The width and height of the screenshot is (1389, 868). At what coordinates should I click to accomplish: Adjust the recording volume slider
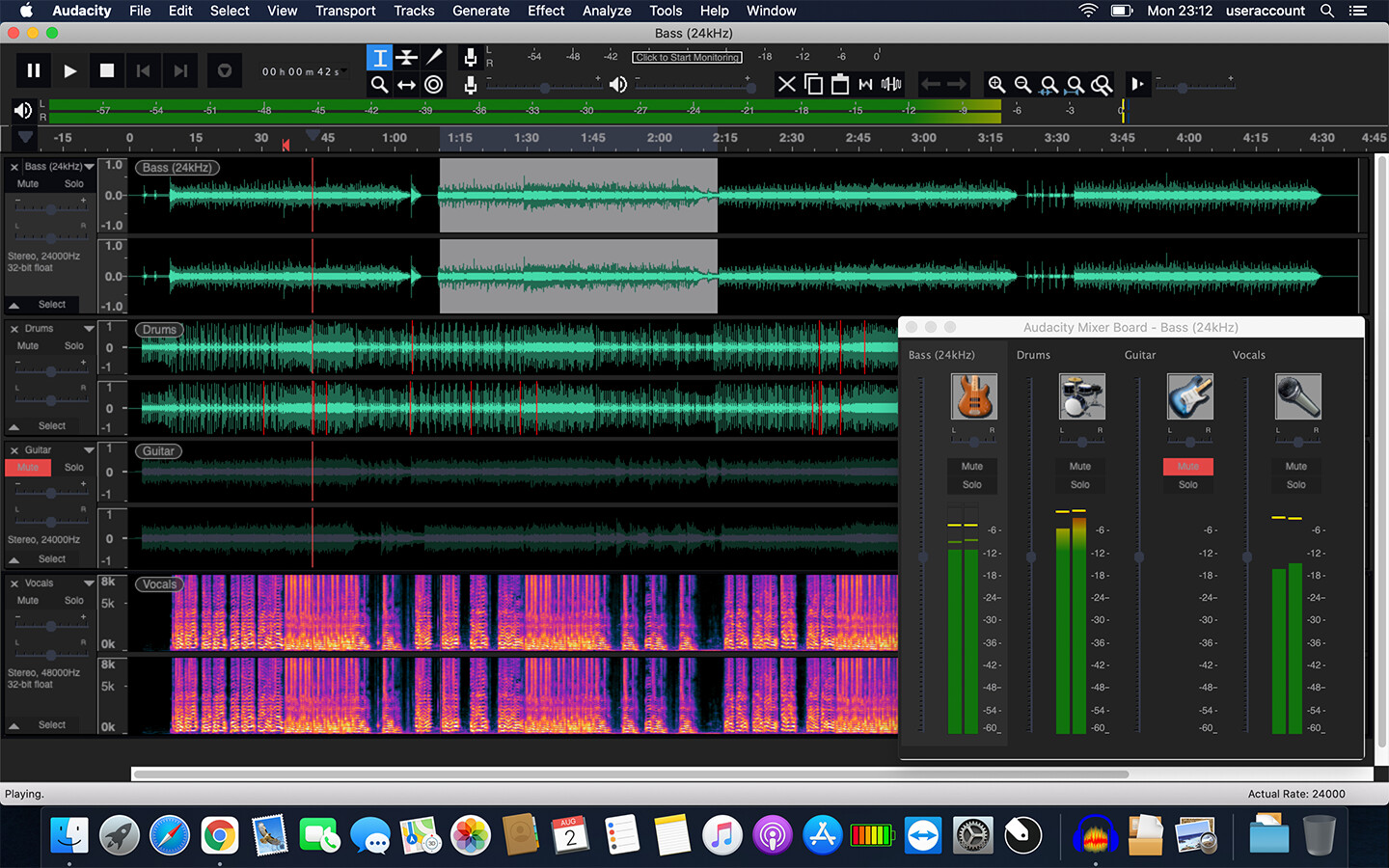coord(545,87)
